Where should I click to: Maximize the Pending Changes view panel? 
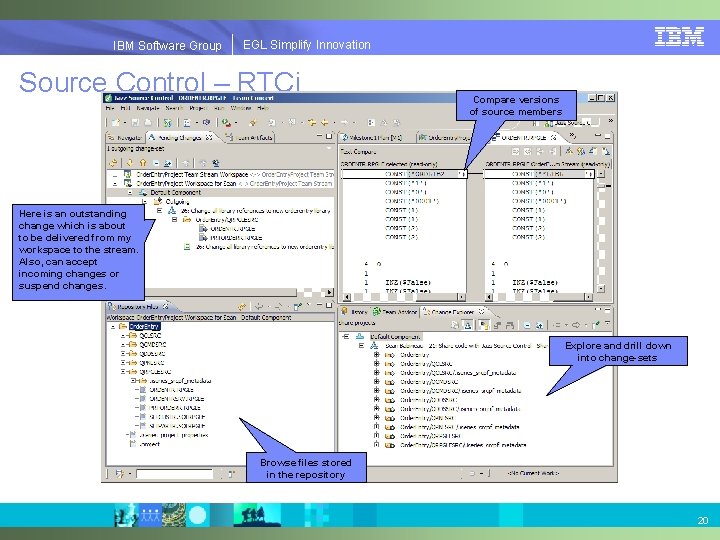(329, 136)
